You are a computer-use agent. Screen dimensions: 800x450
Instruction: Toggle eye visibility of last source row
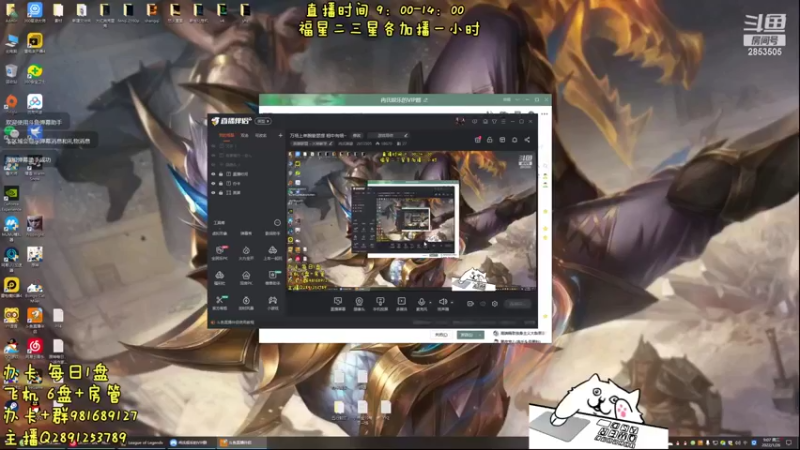[x=213, y=192]
